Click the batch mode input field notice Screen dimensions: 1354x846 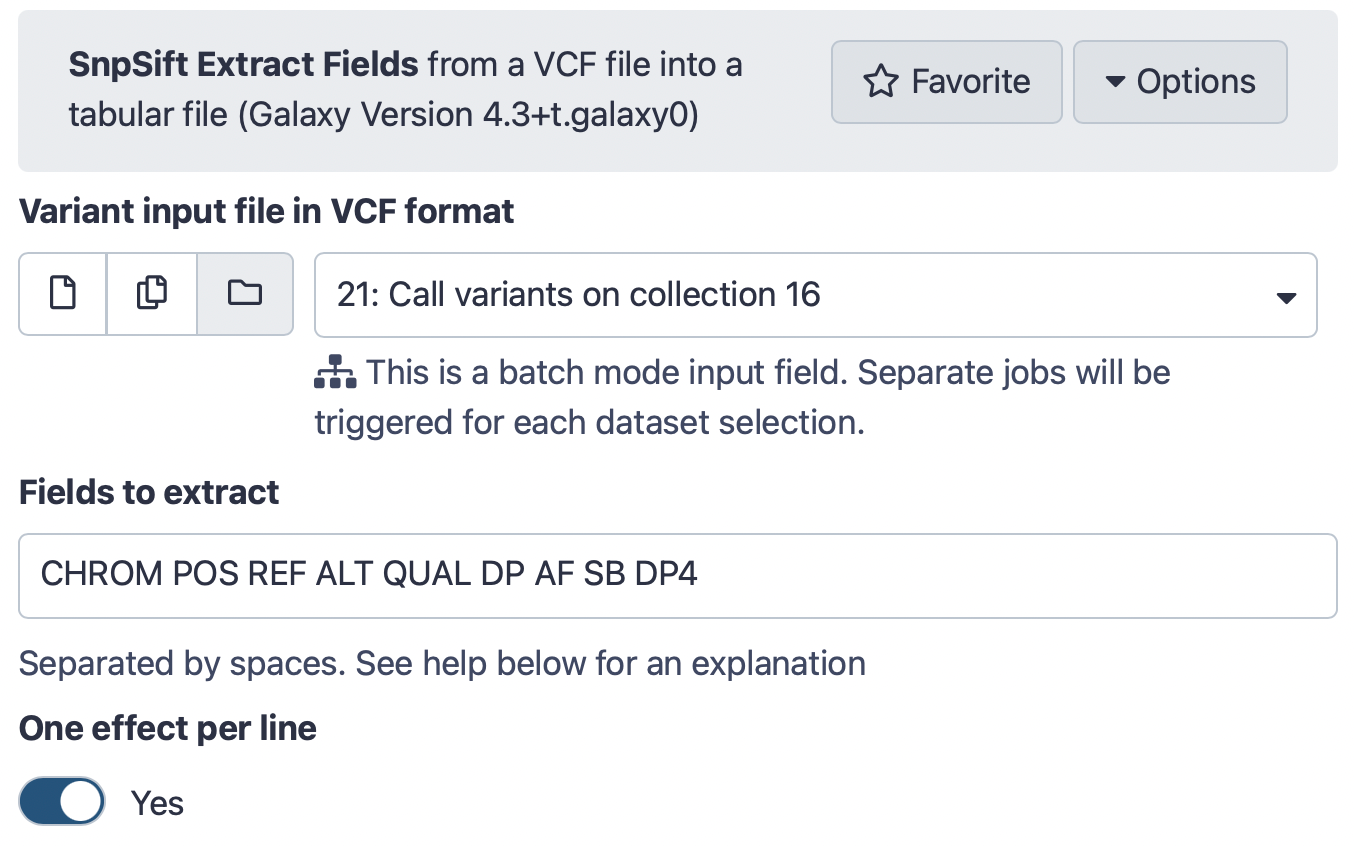point(742,398)
